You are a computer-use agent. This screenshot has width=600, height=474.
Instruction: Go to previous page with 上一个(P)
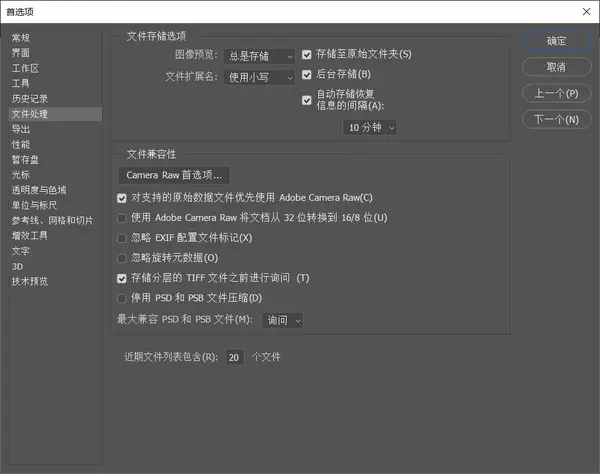tap(557, 93)
